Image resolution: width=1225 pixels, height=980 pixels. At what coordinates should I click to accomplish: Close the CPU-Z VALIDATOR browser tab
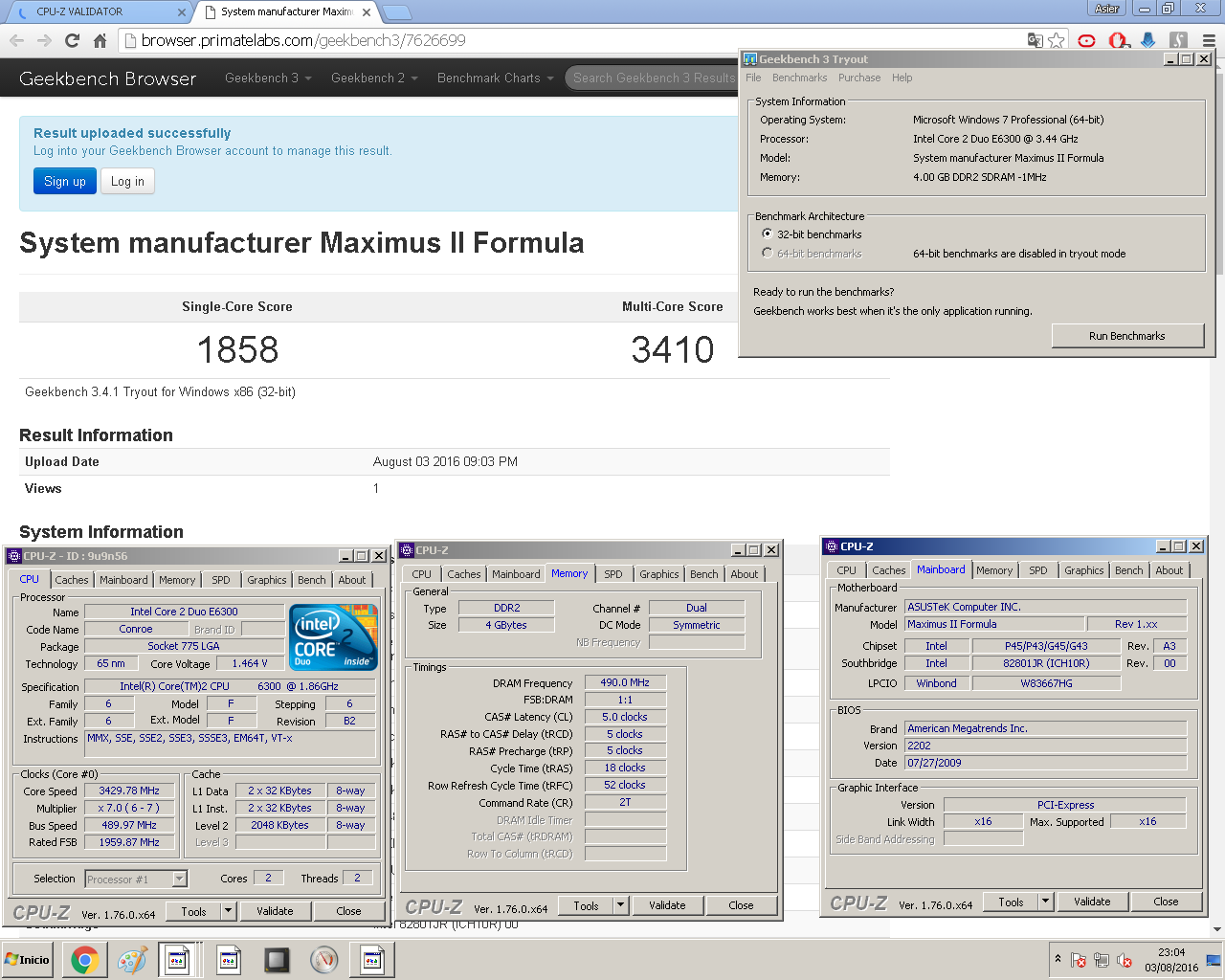pyautogui.click(x=182, y=12)
